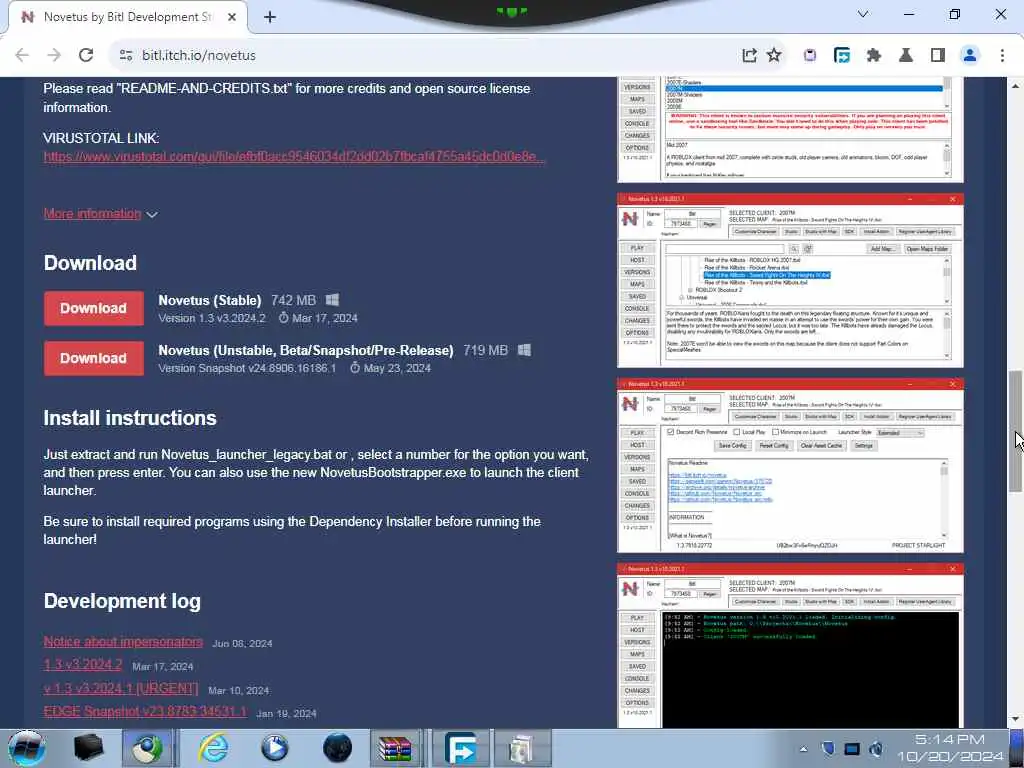This screenshot has height=768, width=1024.
Task: View the console screenshot thumbnail
Action: [790, 645]
